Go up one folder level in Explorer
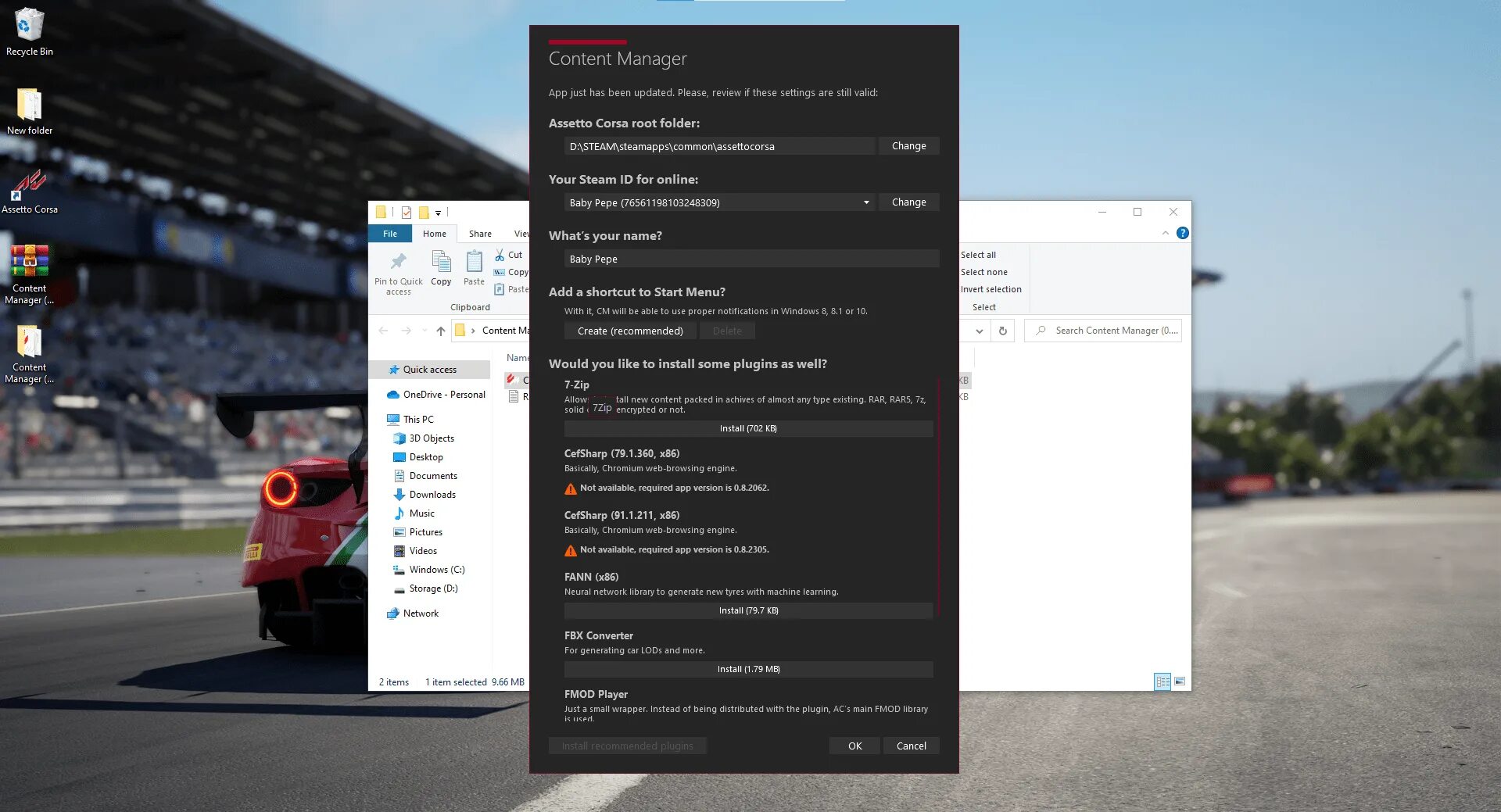This screenshot has height=812, width=1501. (x=441, y=331)
